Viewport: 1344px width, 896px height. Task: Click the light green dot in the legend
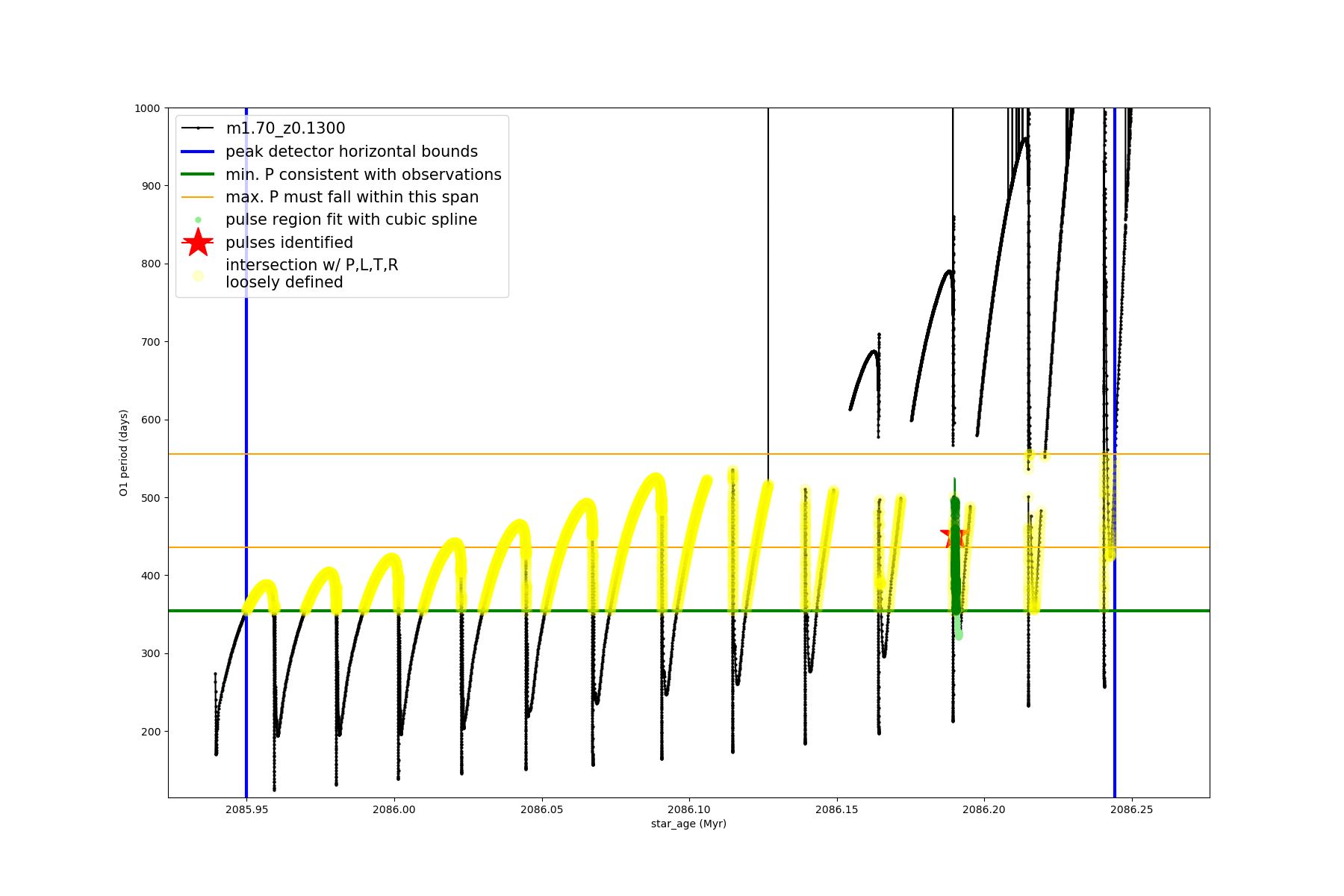click(x=198, y=220)
